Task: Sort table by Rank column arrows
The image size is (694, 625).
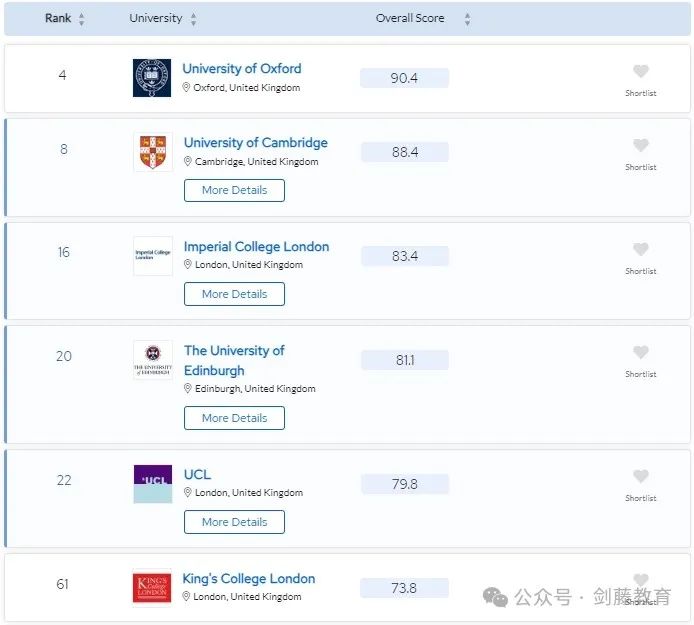Action: (81, 19)
